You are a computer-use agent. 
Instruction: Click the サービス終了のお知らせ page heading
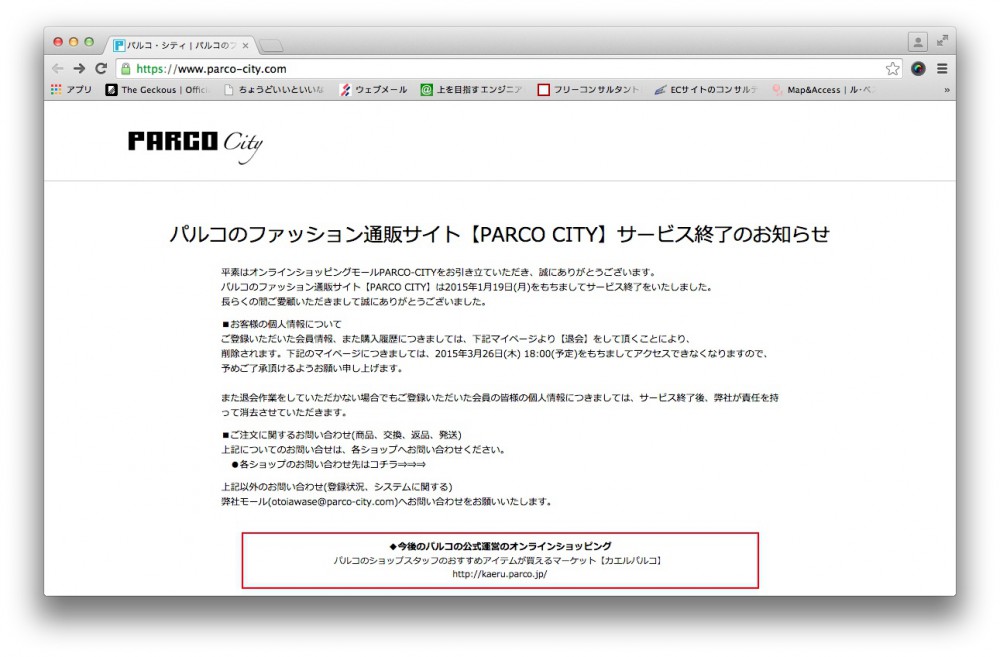723,235
